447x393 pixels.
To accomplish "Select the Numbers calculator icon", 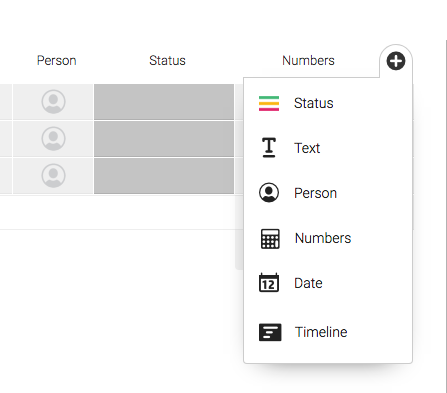I will (x=270, y=239).
